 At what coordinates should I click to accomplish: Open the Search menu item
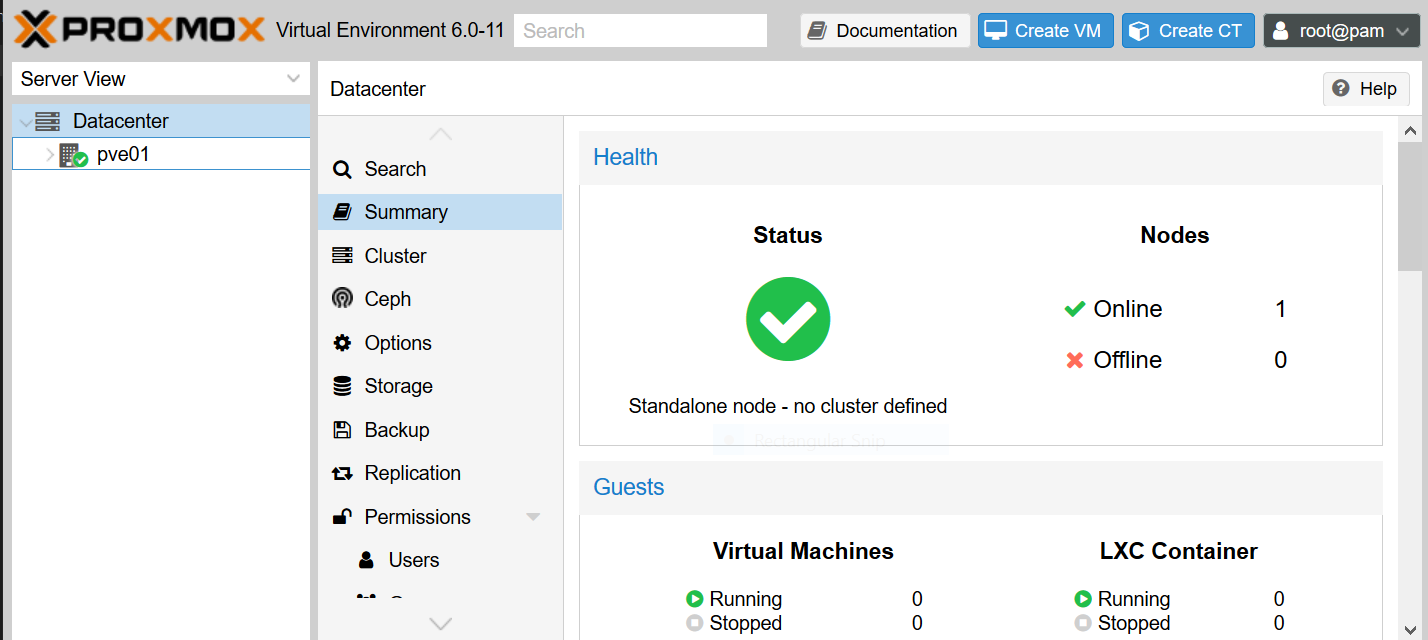coord(440,169)
